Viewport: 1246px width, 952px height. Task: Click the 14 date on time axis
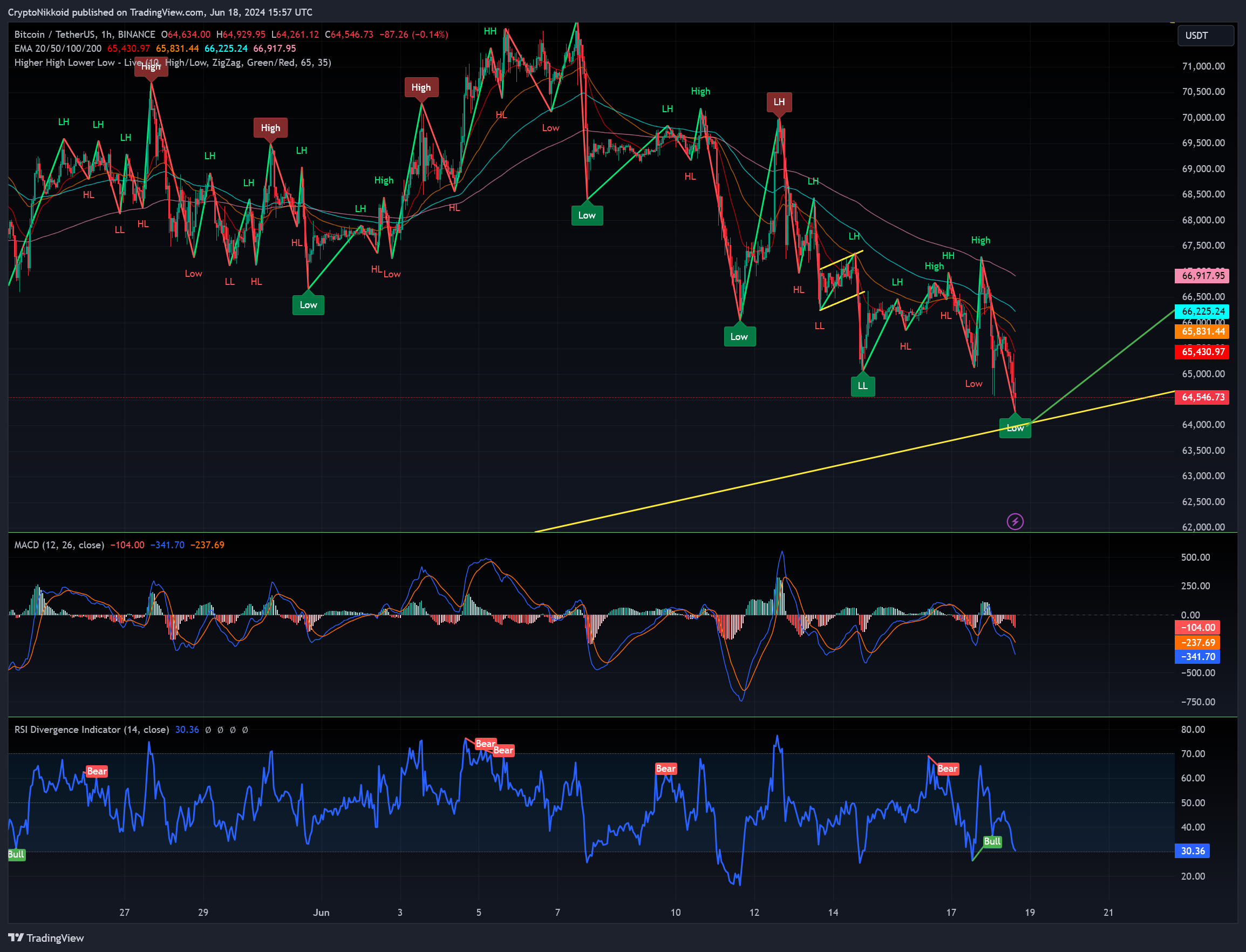[x=833, y=912]
